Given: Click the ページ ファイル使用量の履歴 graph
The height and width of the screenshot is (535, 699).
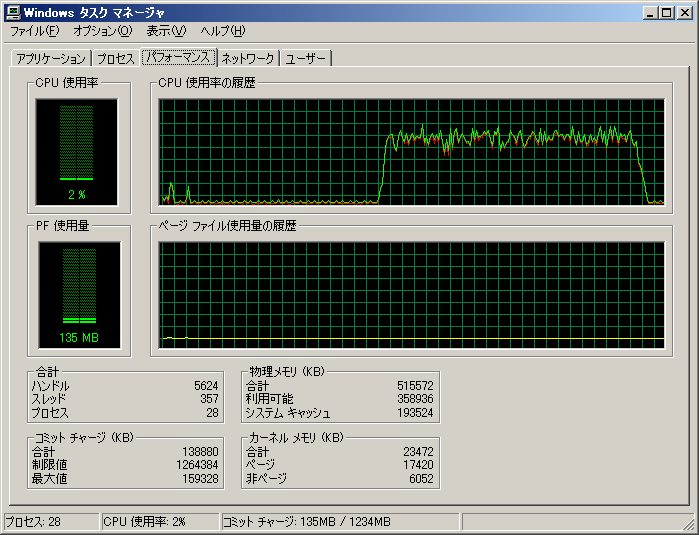Looking at the screenshot, I should [x=411, y=295].
